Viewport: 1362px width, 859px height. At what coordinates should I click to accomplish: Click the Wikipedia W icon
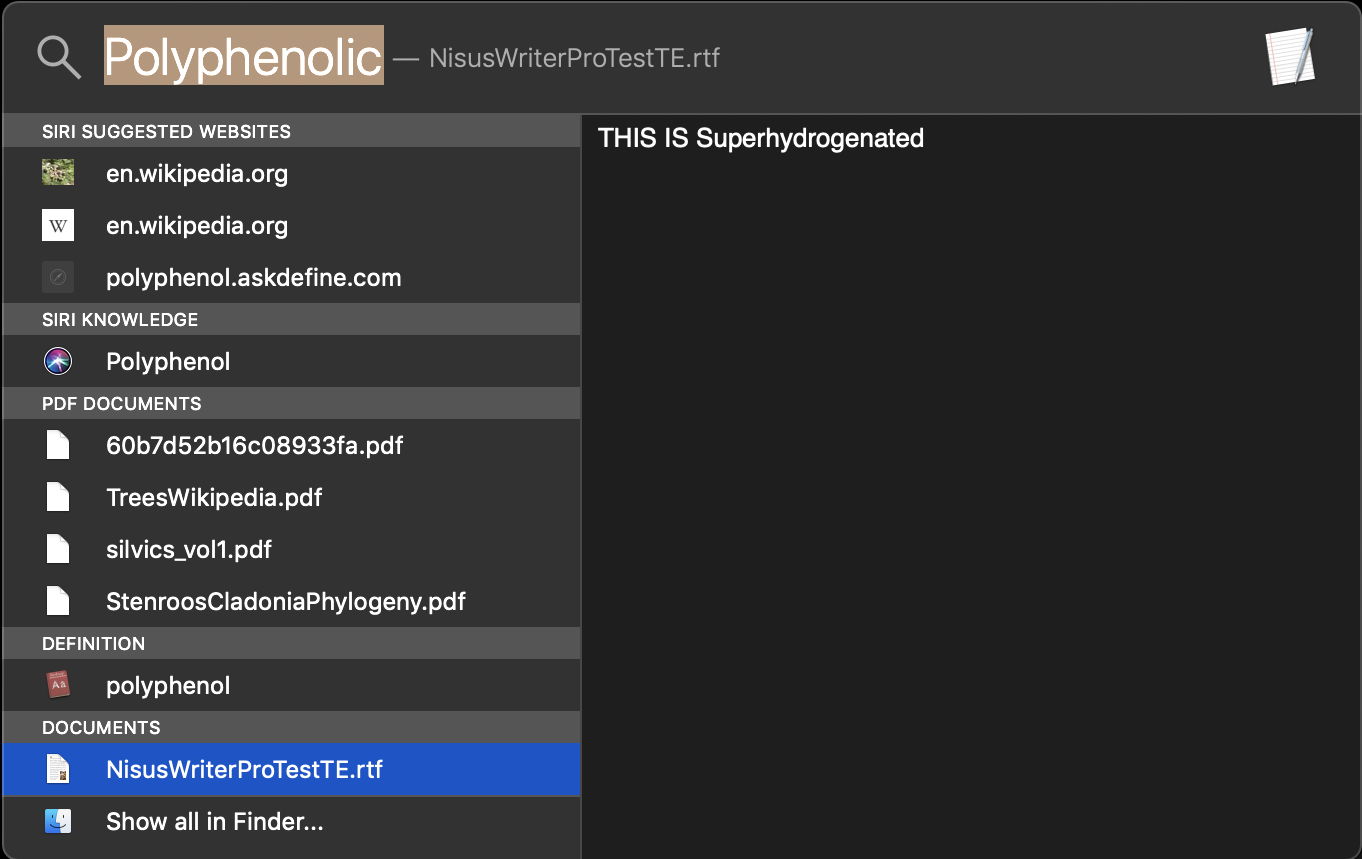click(x=58, y=226)
